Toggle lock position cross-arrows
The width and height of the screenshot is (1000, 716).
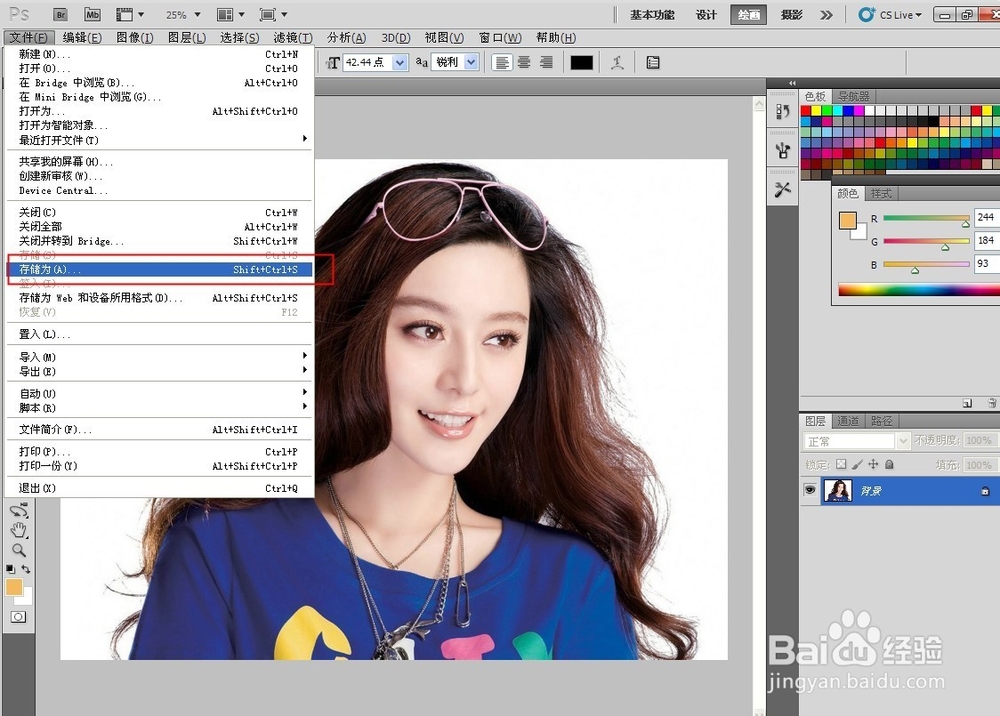(x=873, y=464)
